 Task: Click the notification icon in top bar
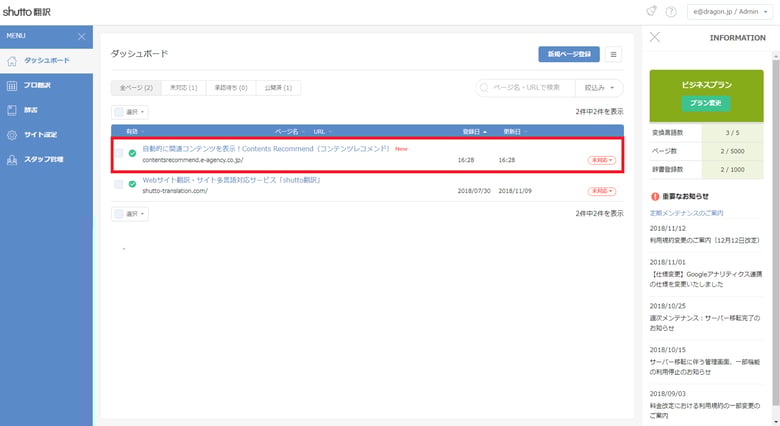point(651,11)
